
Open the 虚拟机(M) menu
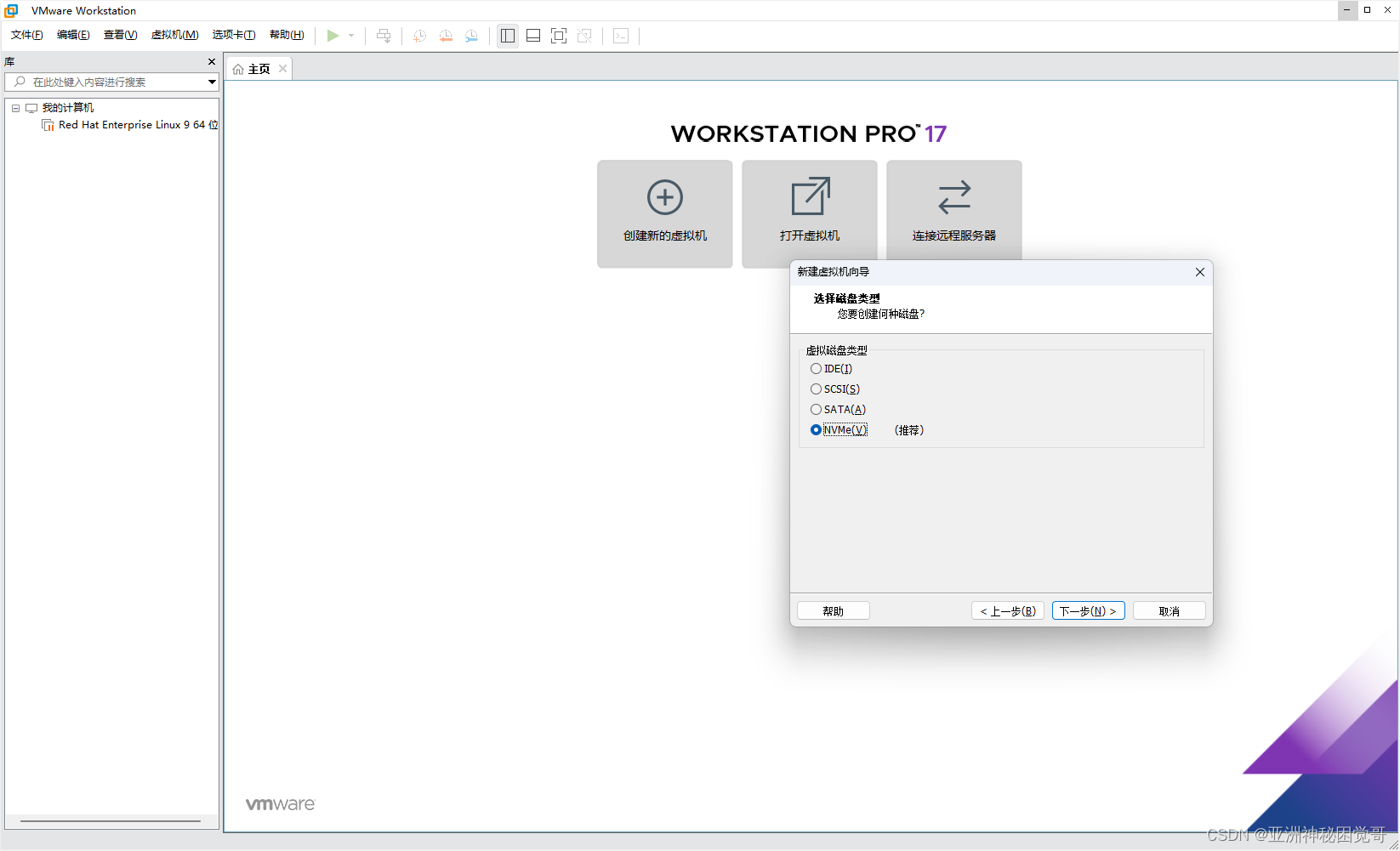point(174,35)
